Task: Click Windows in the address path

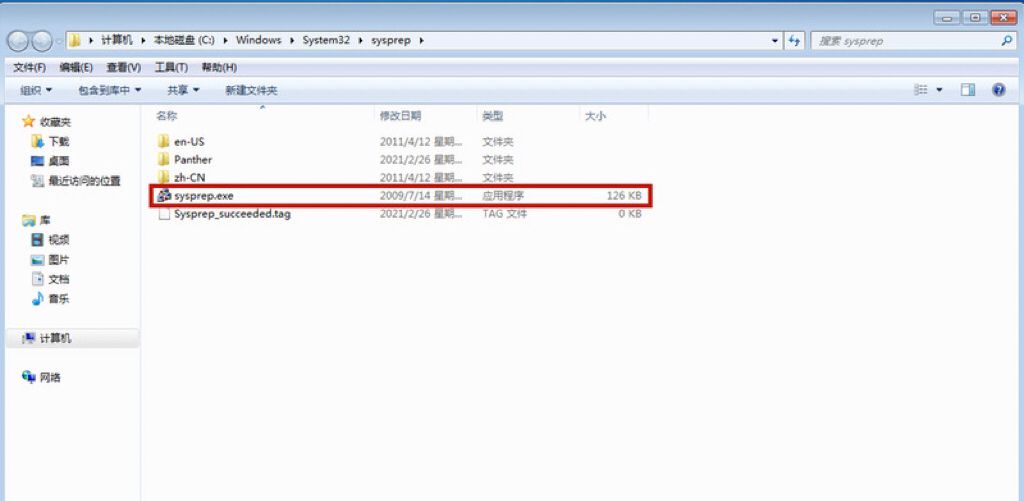Action: [259, 40]
